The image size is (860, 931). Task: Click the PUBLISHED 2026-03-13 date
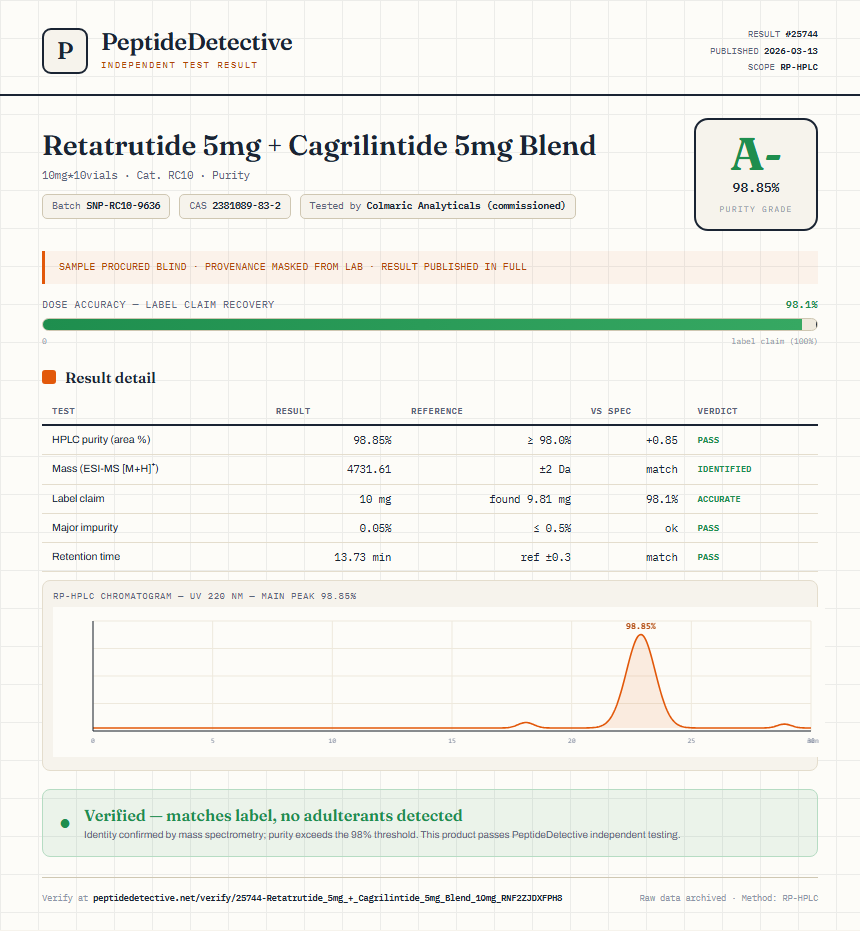[764, 51]
